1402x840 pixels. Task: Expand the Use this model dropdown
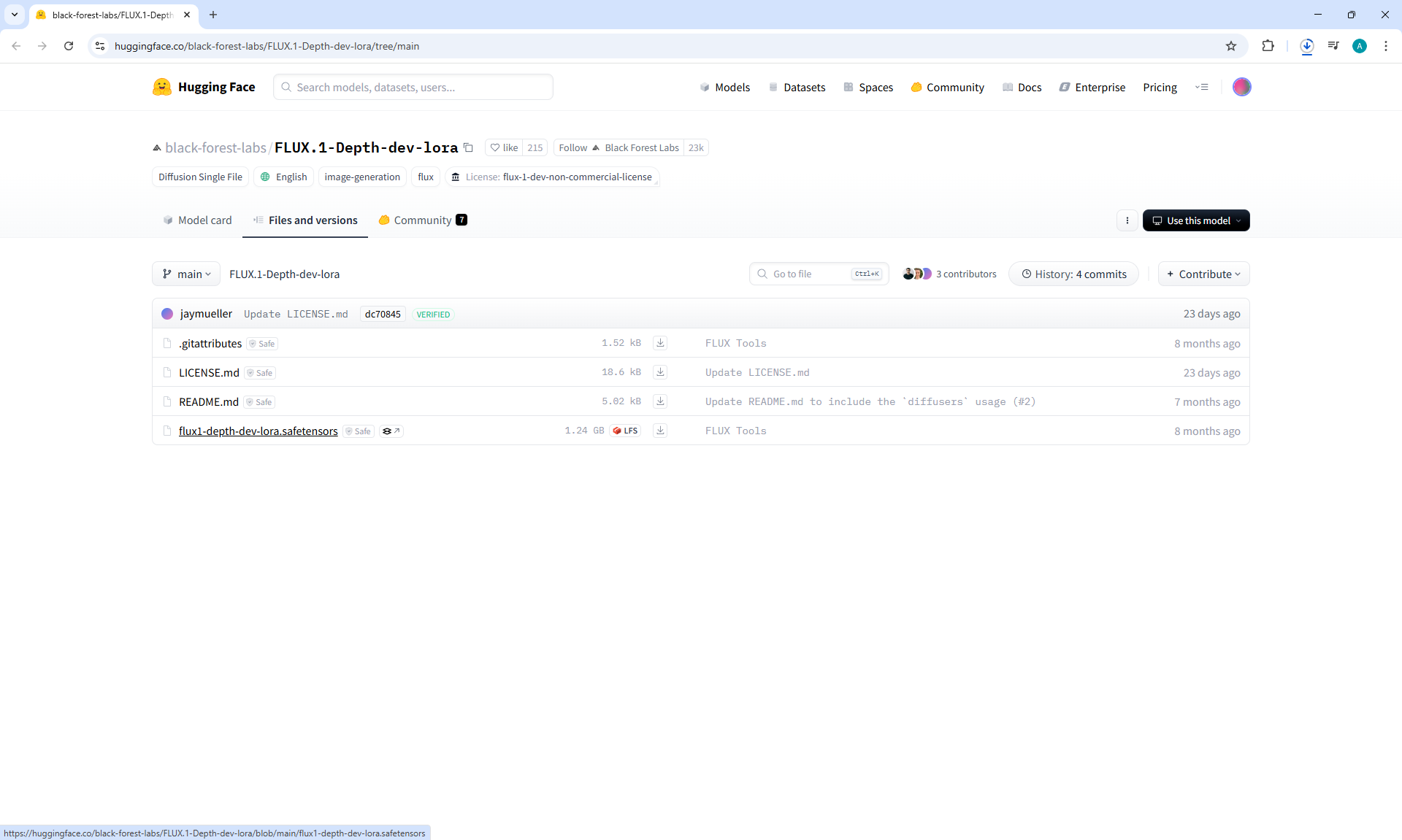pos(1196,220)
